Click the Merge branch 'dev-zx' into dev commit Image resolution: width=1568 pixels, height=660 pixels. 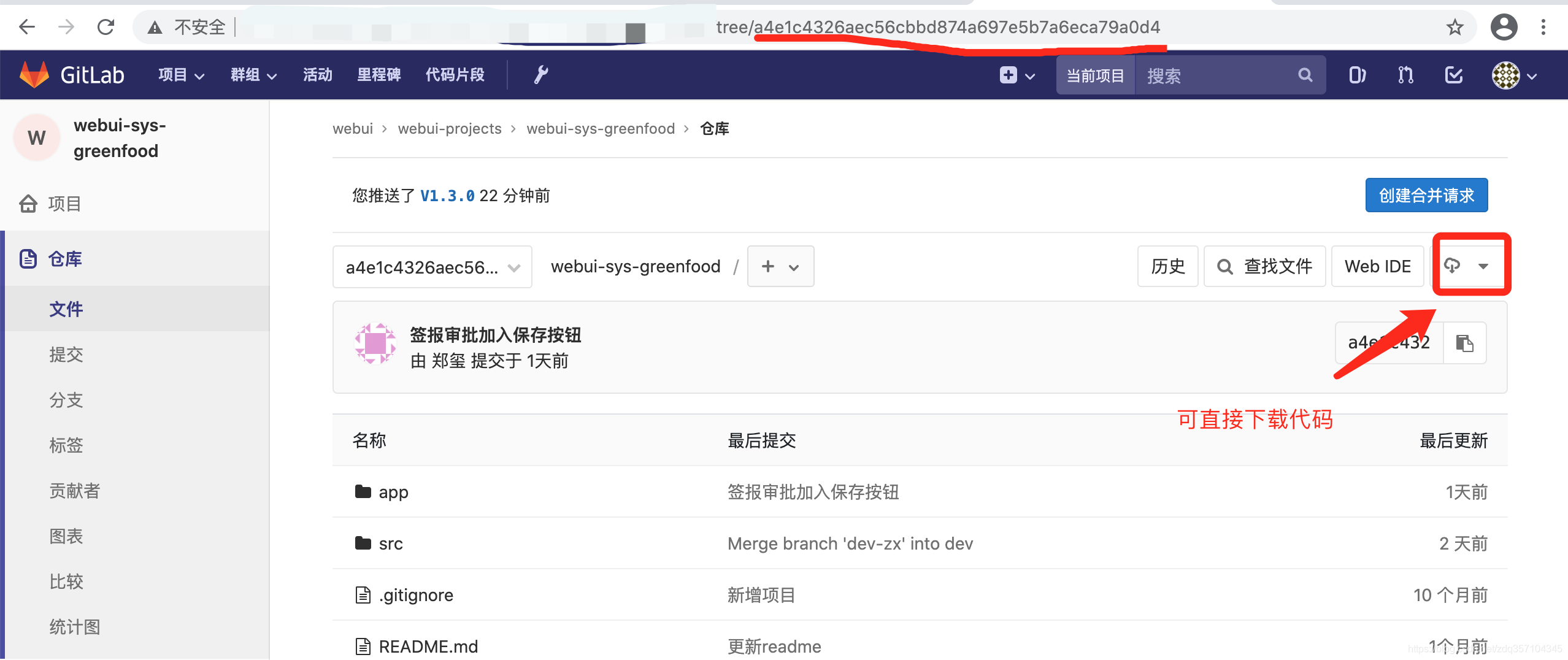point(850,543)
